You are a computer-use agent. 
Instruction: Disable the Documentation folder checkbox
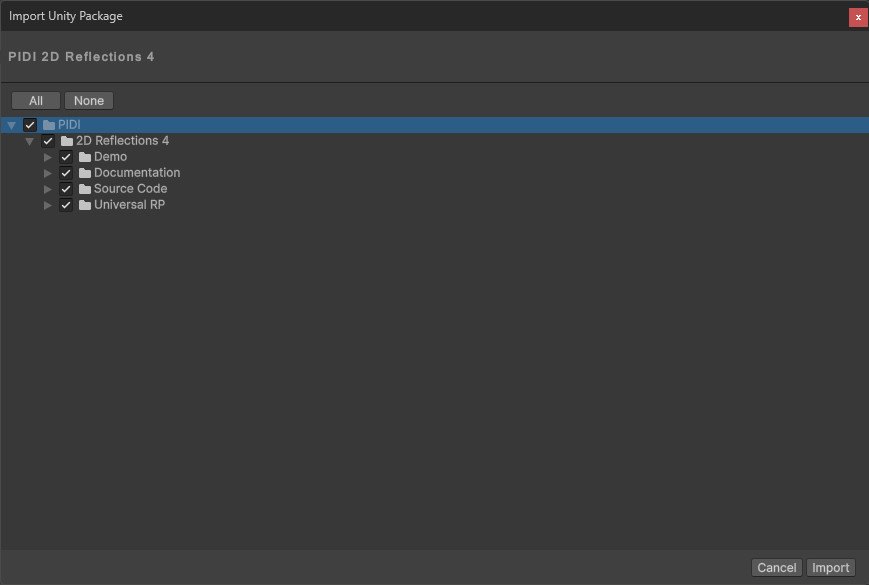pos(66,173)
